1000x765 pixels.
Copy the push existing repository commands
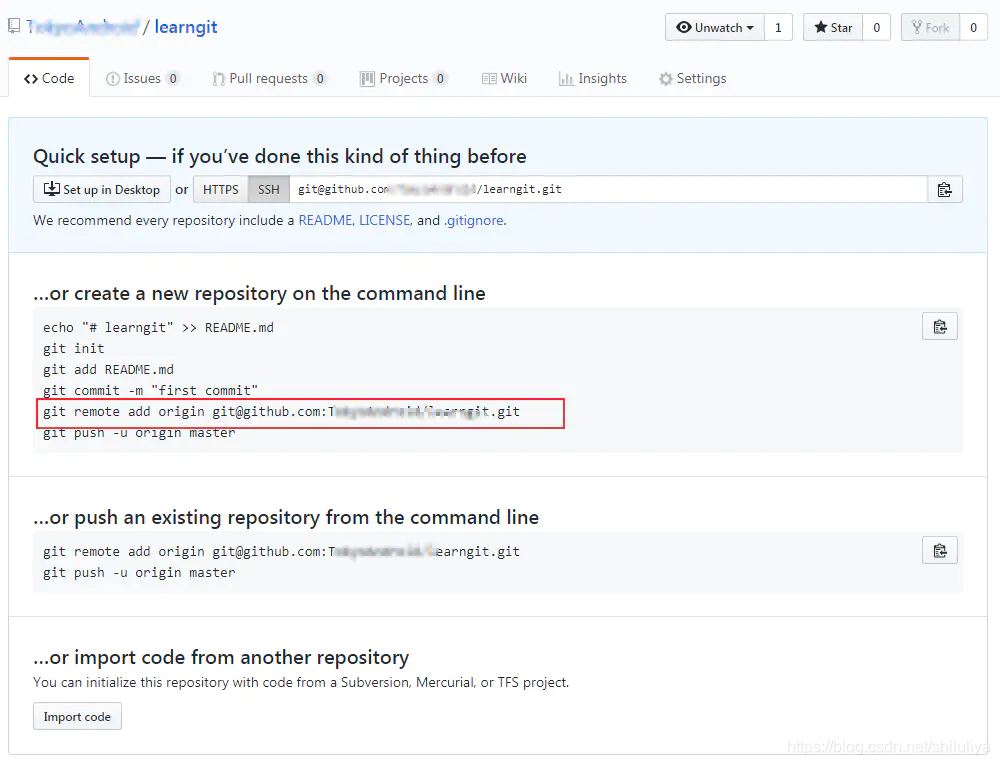pos(939,550)
